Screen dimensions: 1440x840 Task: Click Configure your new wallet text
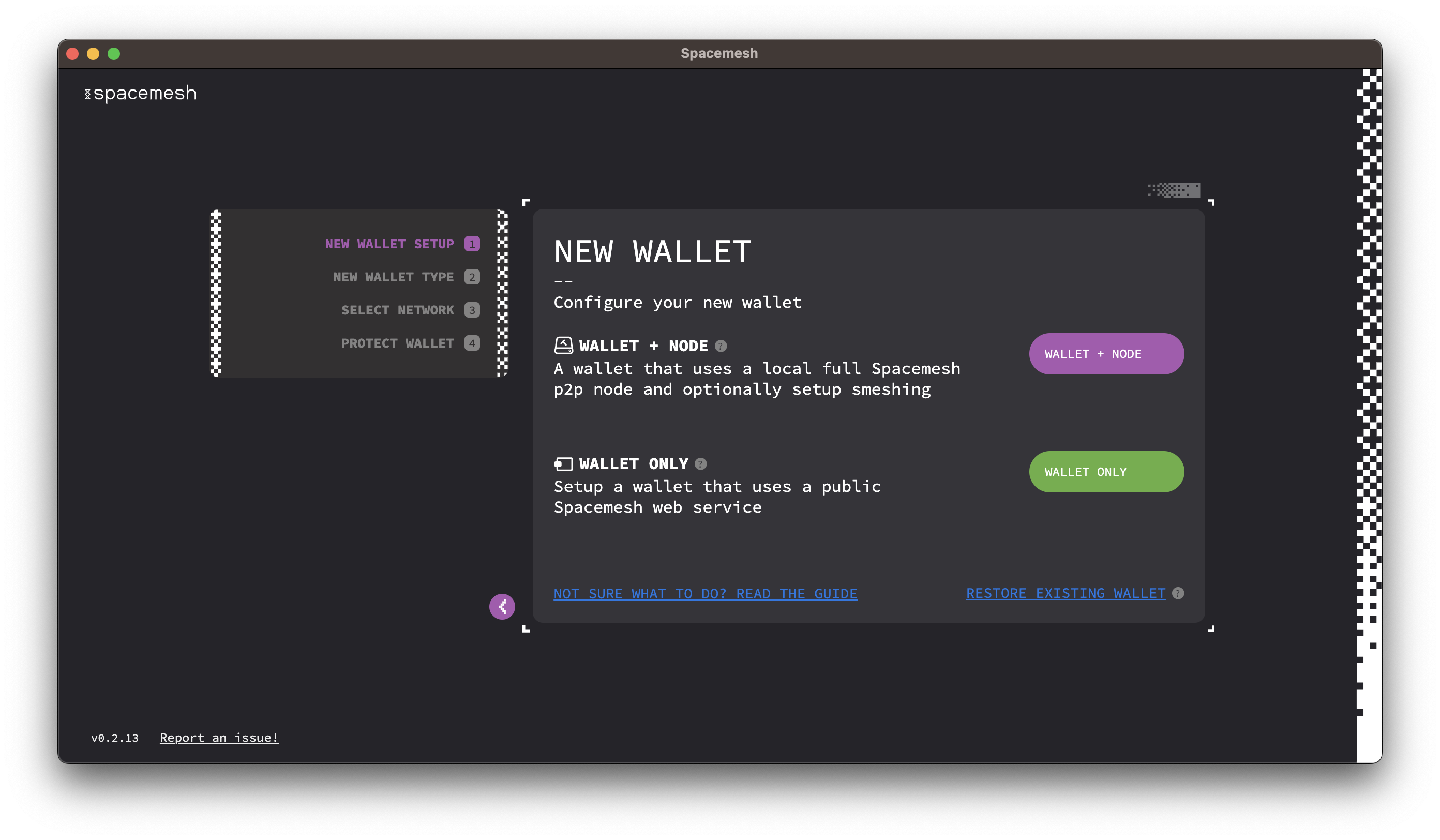point(677,302)
